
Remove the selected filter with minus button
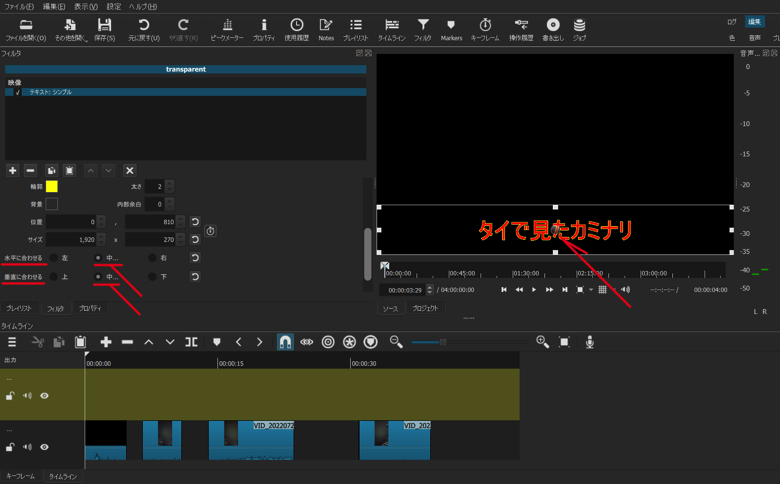30,171
